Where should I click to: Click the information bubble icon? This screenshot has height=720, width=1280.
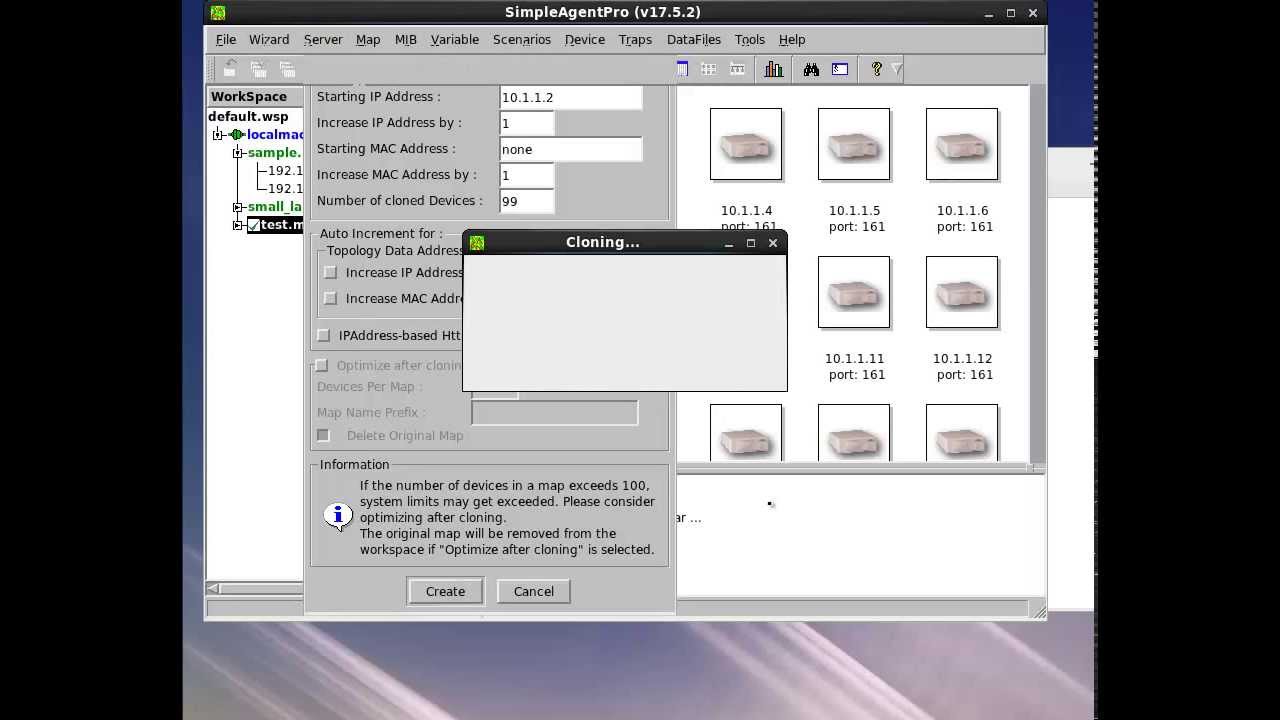point(338,516)
